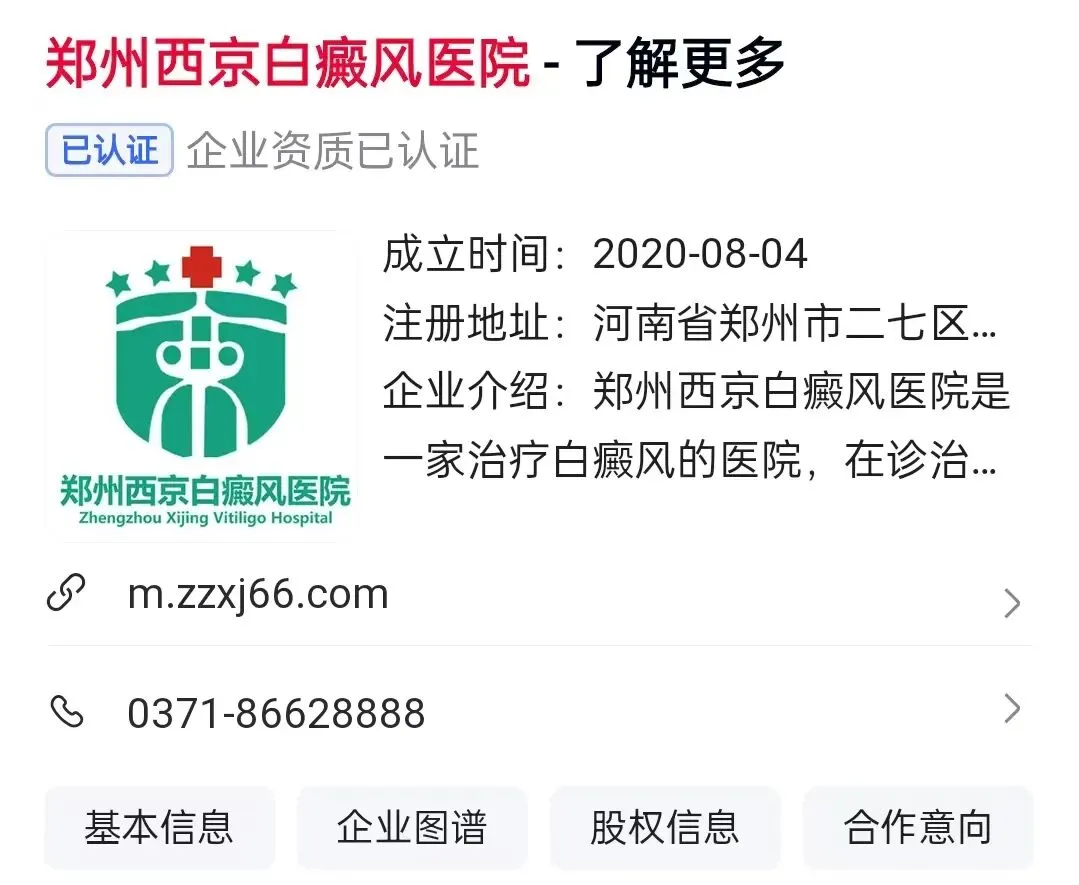Click the green hospital name under the logo
Image resolution: width=1079 pixels, height=885 pixels.
click(x=205, y=491)
